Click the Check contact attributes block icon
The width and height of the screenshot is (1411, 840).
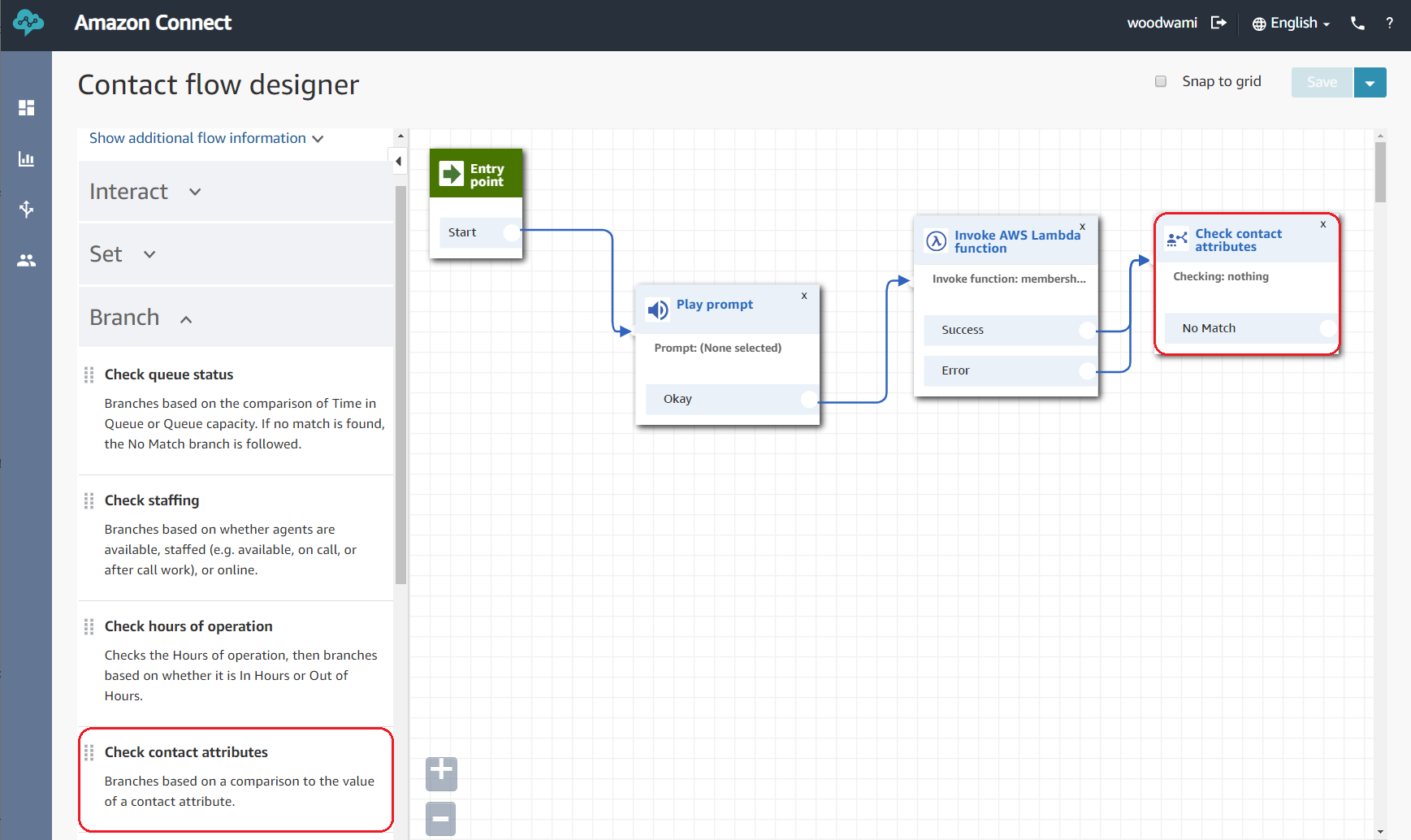pos(1177,239)
